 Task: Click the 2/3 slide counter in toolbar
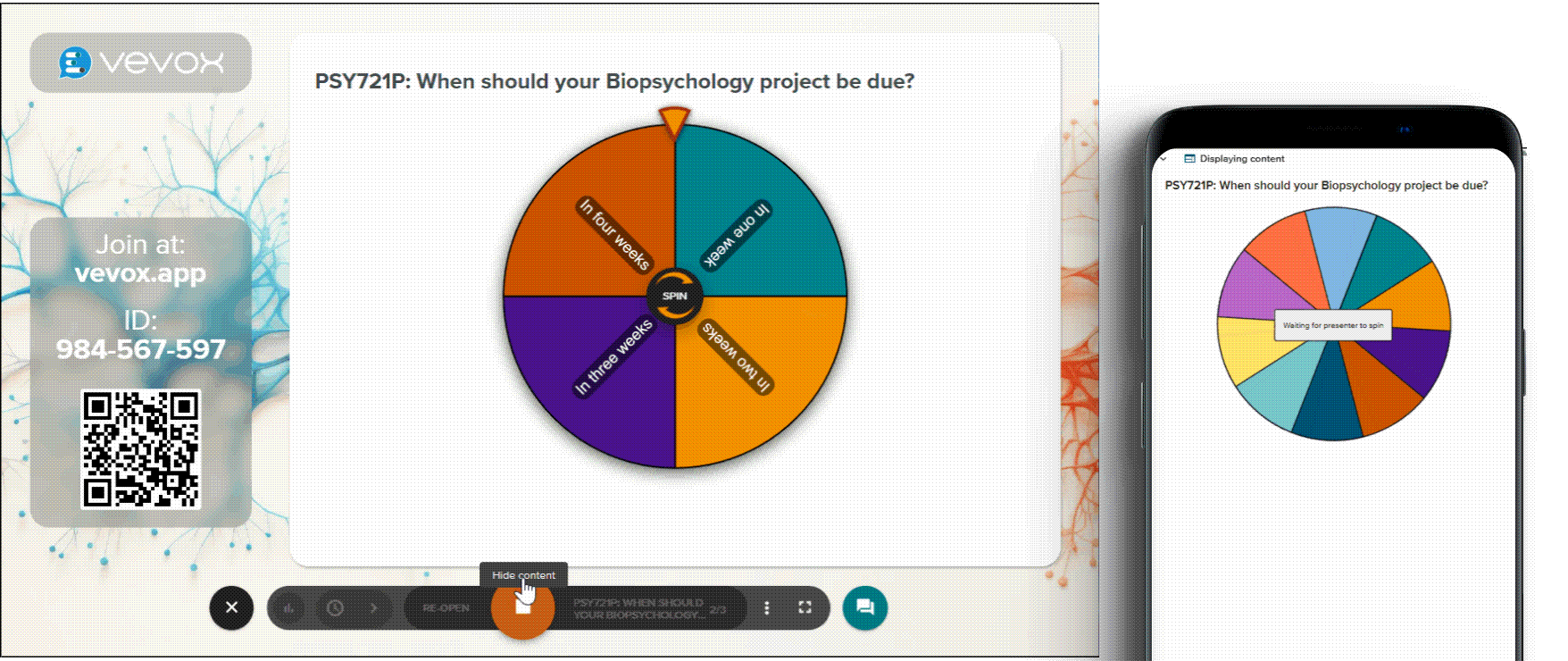pyautogui.click(x=717, y=609)
